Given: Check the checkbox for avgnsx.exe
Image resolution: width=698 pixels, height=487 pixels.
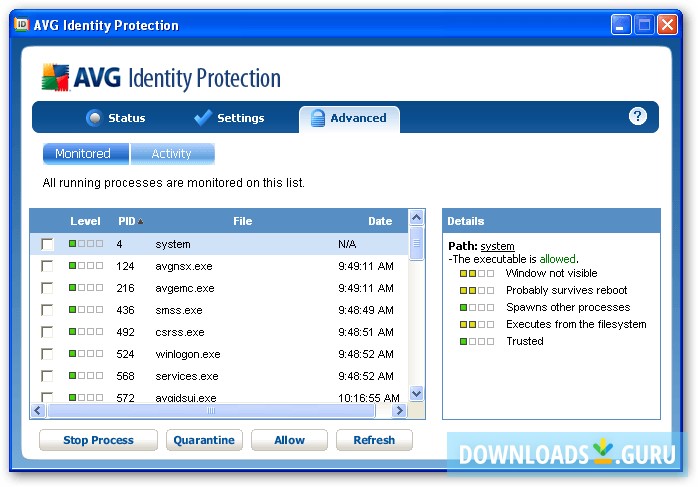Looking at the screenshot, I should (x=47, y=266).
